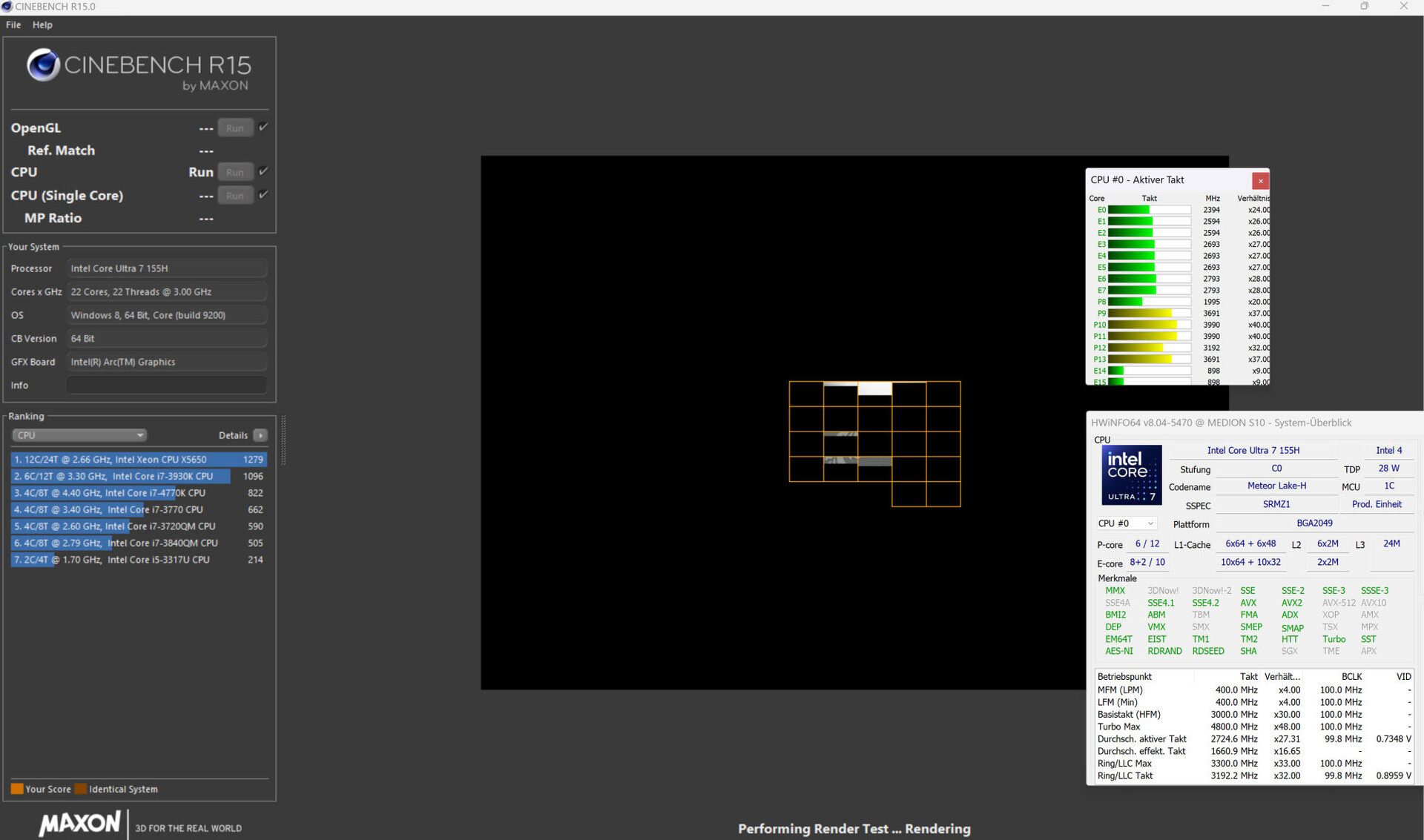The width and height of the screenshot is (1424, 840).
Task: Click the Identical System color swatch
Action: (81, 789)
